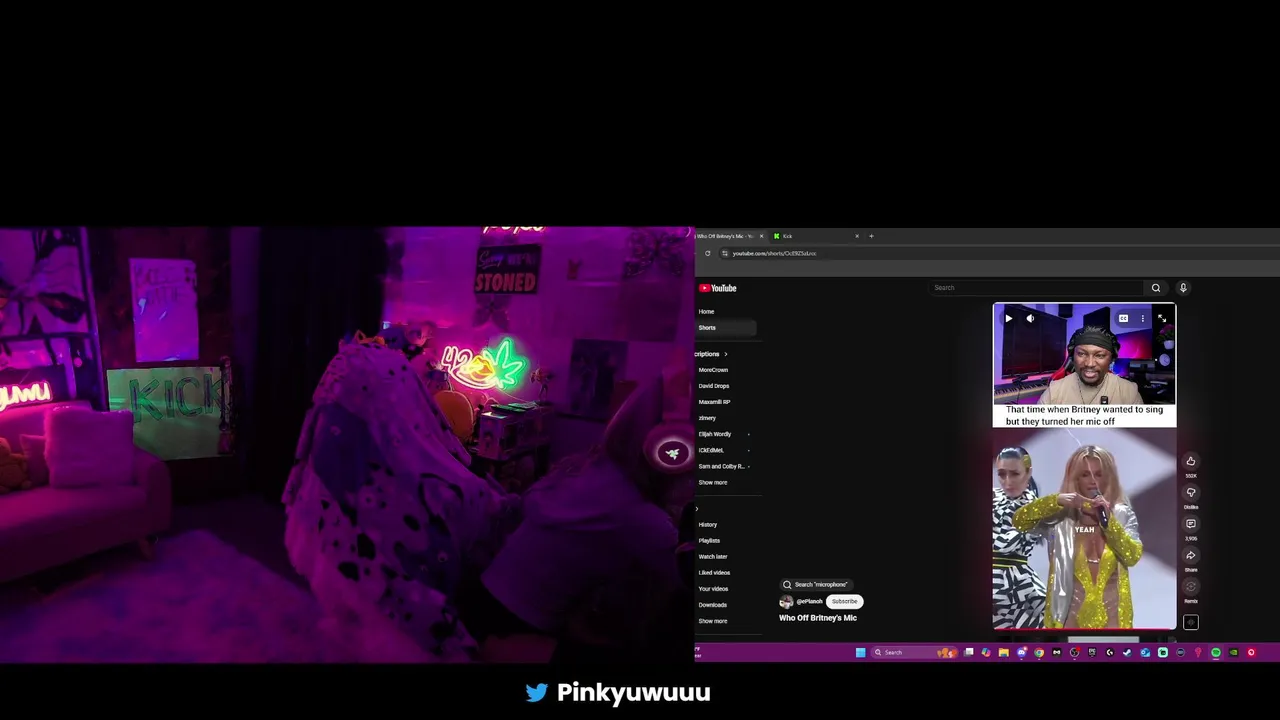1280x720 pixels.
Task: Open File Explorer from taskbar
Action: [1003, 653]
